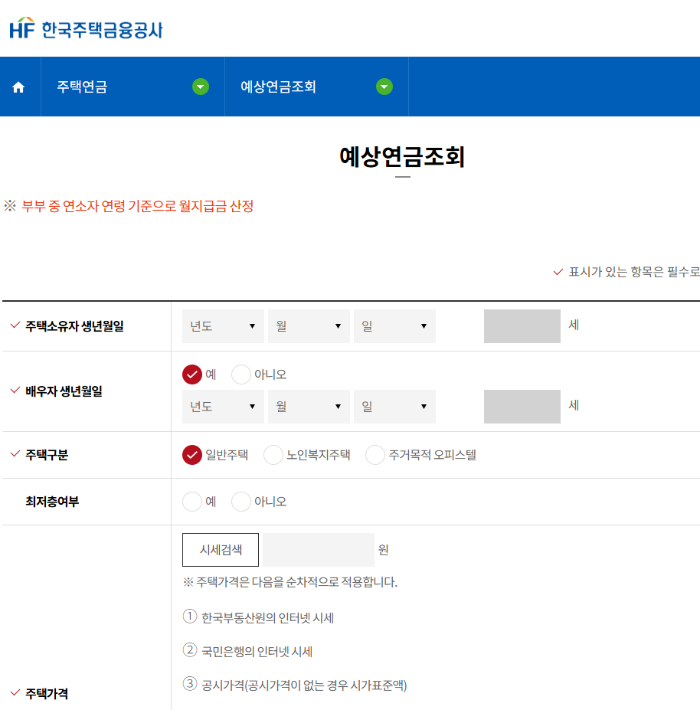Image resolution: width=700 pixels, height=710 pixels.
Task: Open homeowner birth 월 dropdown
Action: (x=309, y=326)
